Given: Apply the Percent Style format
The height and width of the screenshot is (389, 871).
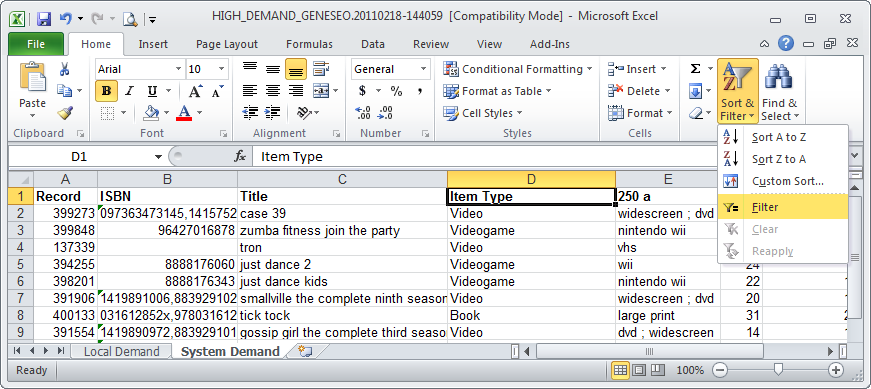Looking at the screenshot, I should tap(396, 91).
